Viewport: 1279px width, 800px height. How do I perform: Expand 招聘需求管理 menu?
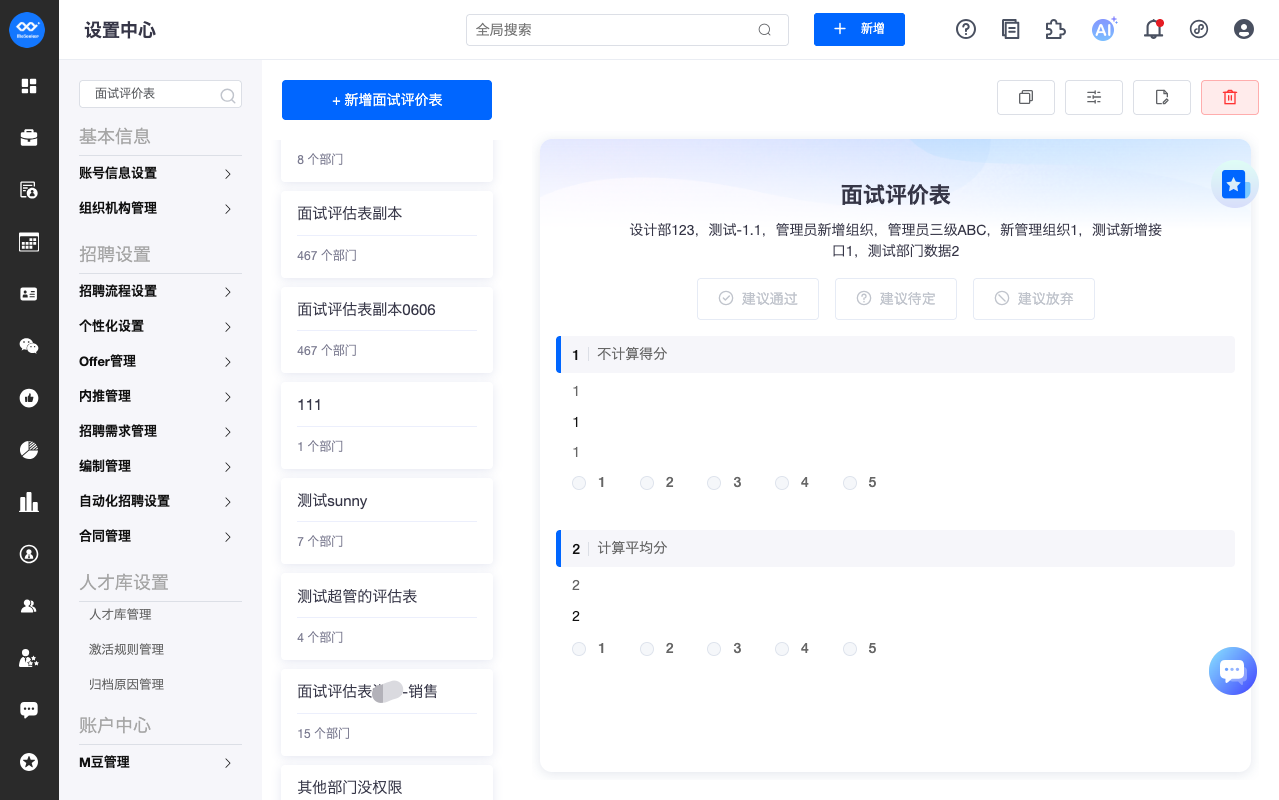(160, 431)
